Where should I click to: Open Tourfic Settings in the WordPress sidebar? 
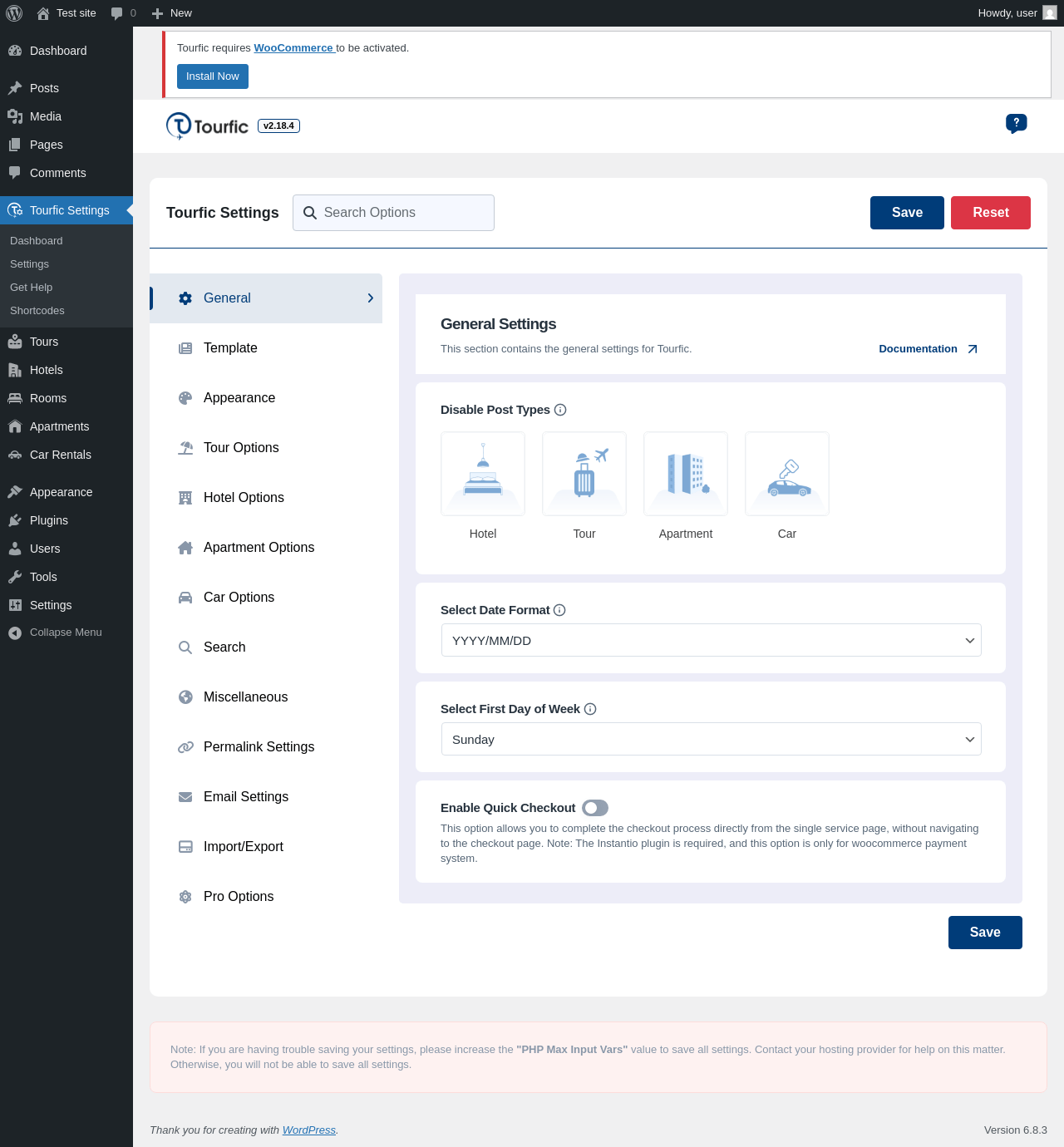pos(66,210)
